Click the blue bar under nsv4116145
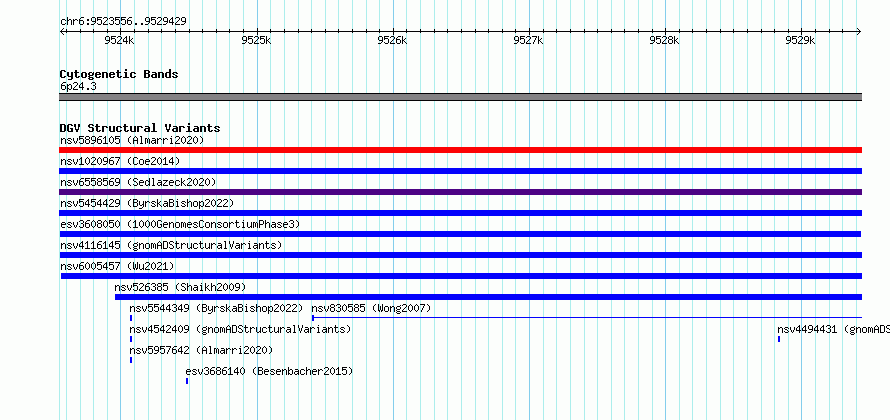Image resolution: width=890 pixels, height=420 pixels. click(x=460, y=255)
